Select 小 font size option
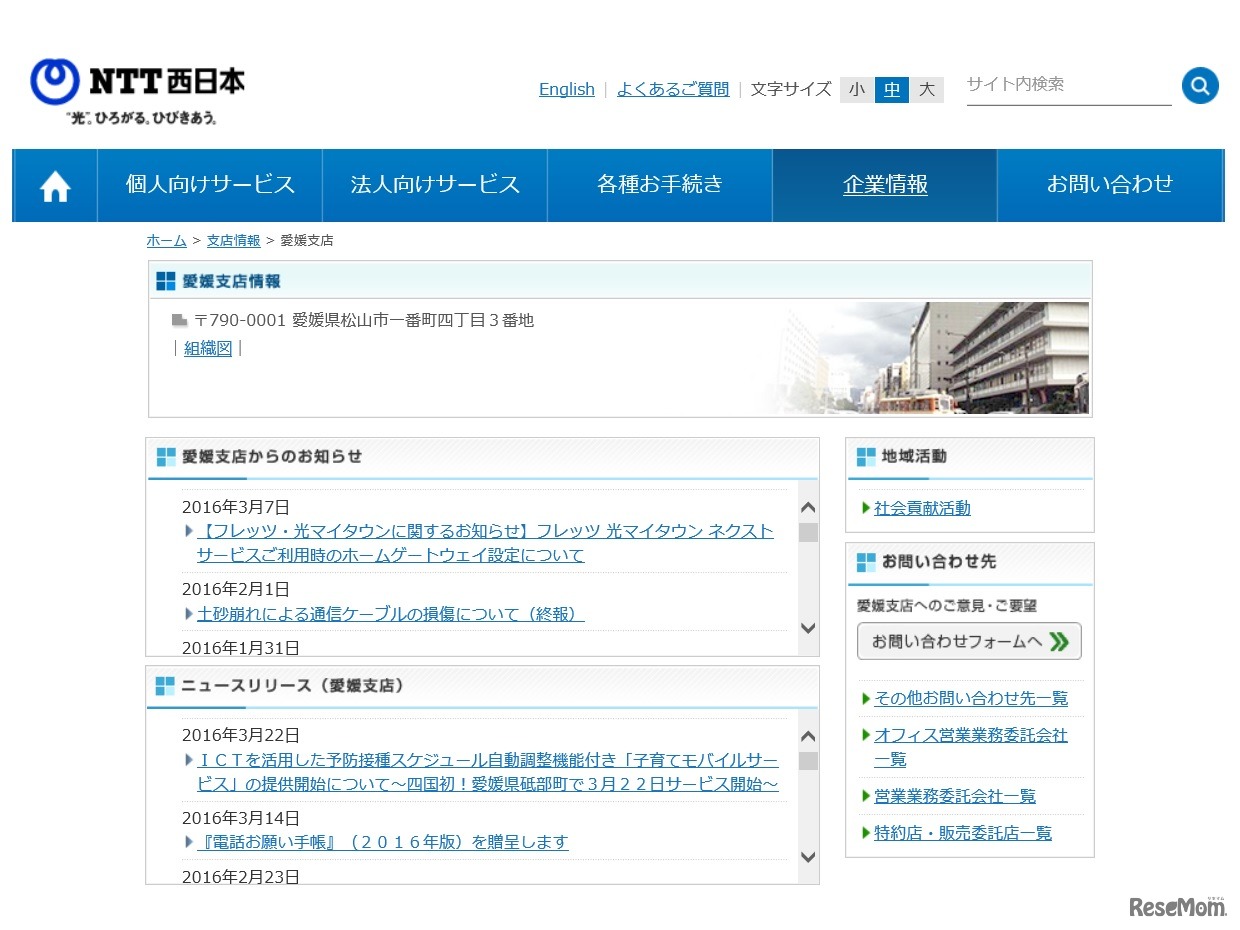The height and width of the screenshot is (930, 1240). coord(856,89)
